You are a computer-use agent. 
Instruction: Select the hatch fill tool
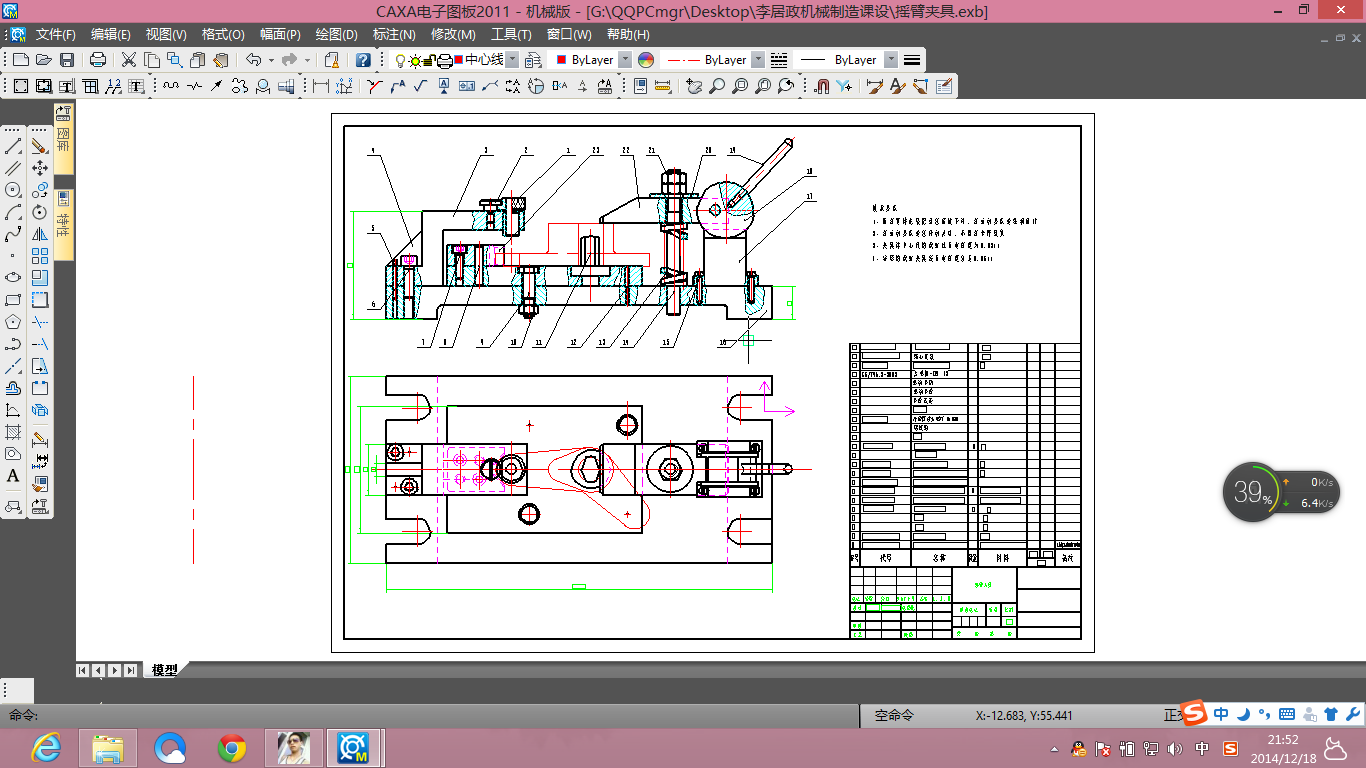click(x=13, y=433)
